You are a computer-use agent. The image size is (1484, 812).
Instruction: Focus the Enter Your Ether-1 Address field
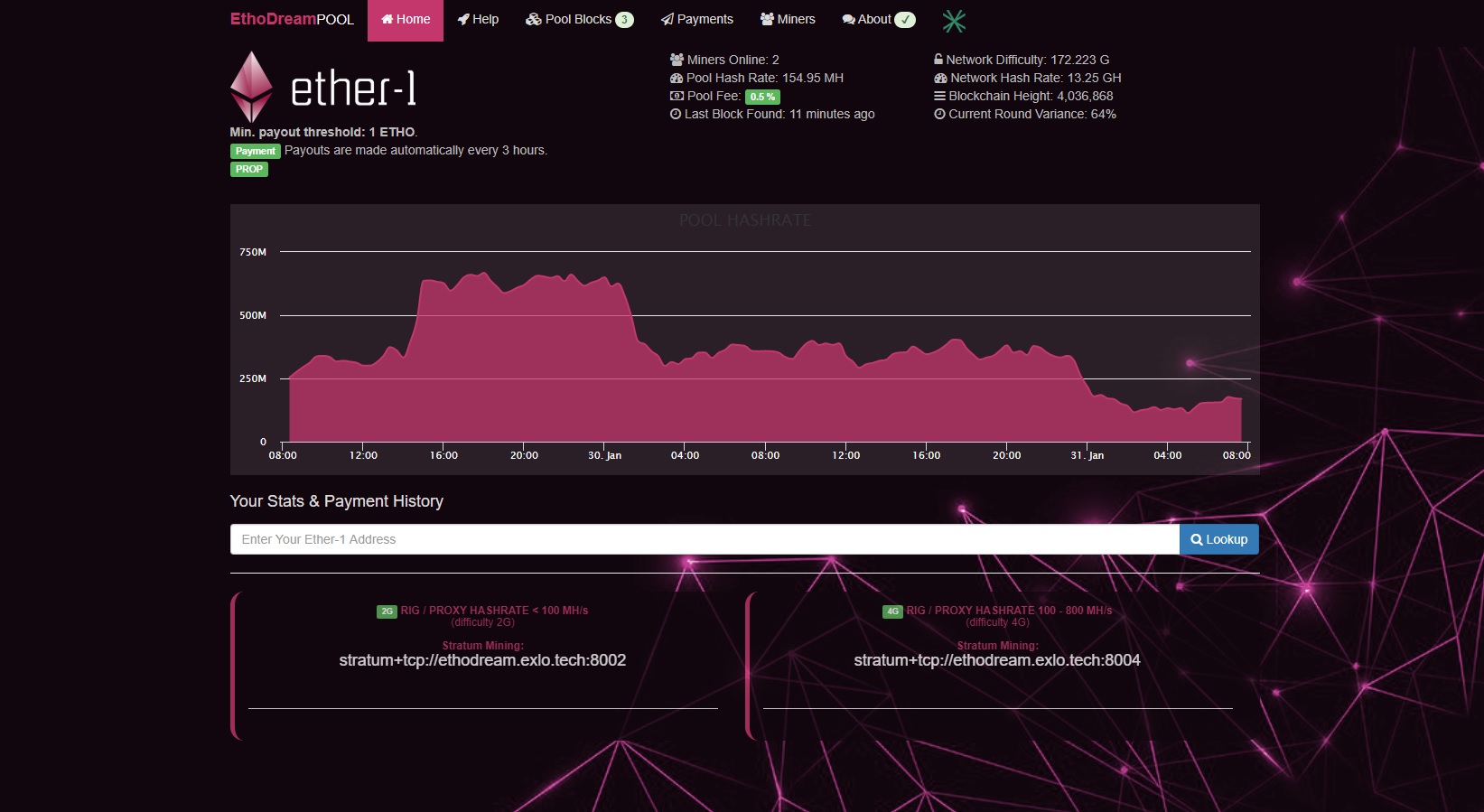705,539
